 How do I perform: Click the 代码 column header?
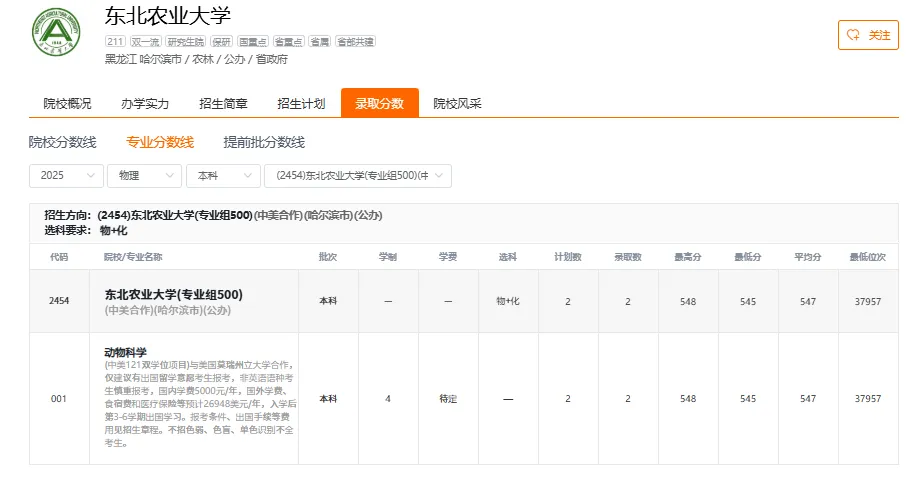[59, 256]
